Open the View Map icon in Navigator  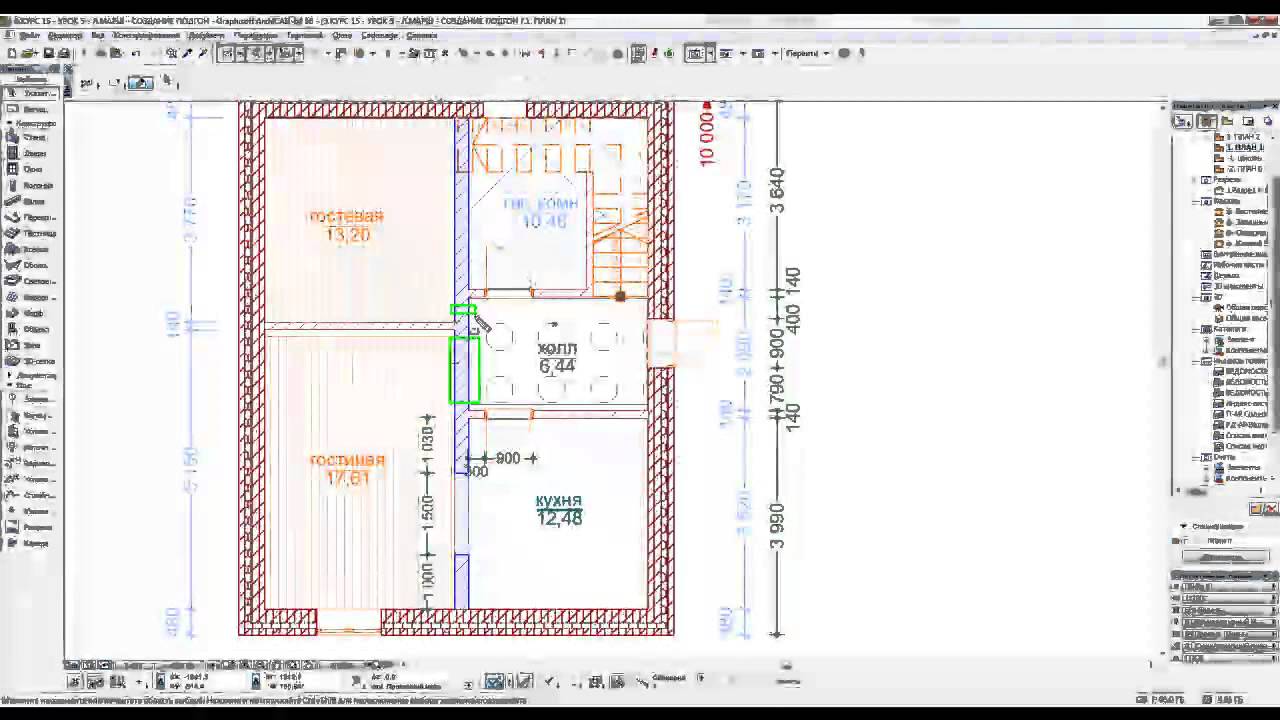point(1228,121)
